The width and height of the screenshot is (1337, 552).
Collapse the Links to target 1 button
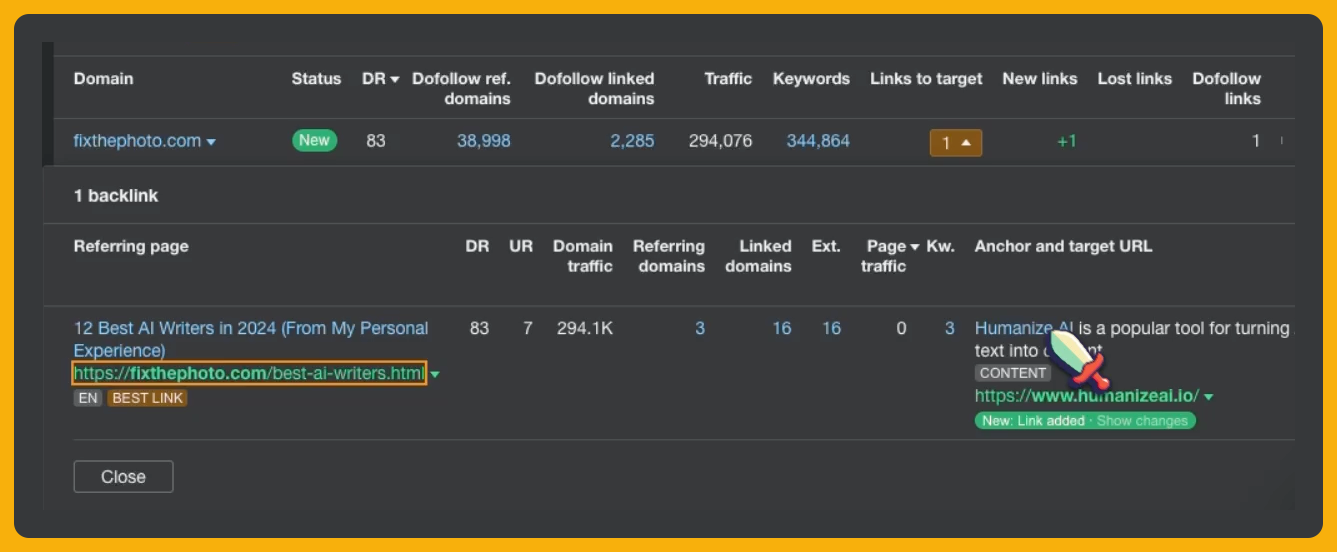pos(956,143)
